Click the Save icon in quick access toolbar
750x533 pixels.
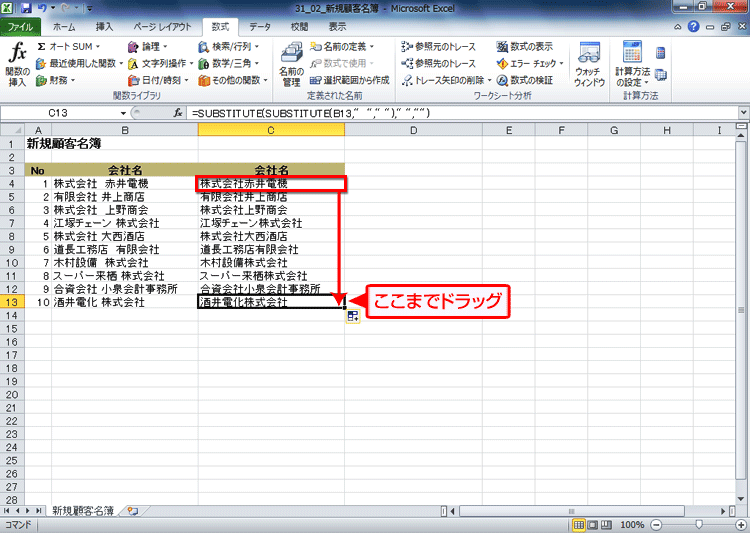click(26, 8)
